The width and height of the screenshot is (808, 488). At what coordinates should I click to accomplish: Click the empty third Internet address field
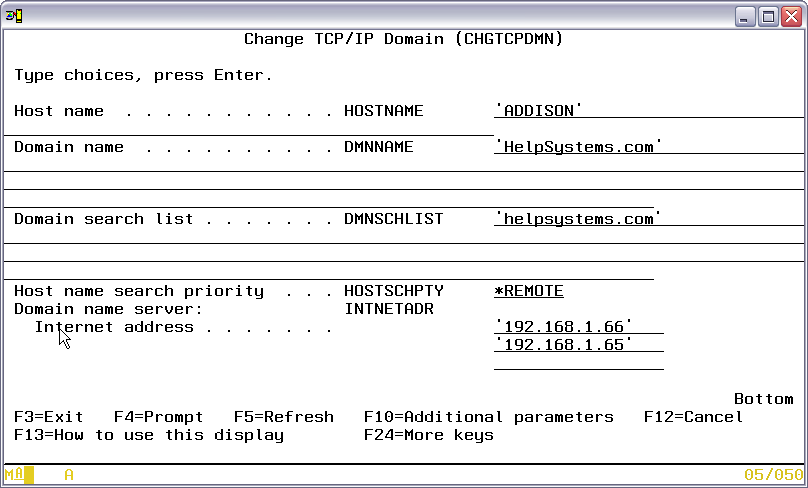tap(578, 363)
